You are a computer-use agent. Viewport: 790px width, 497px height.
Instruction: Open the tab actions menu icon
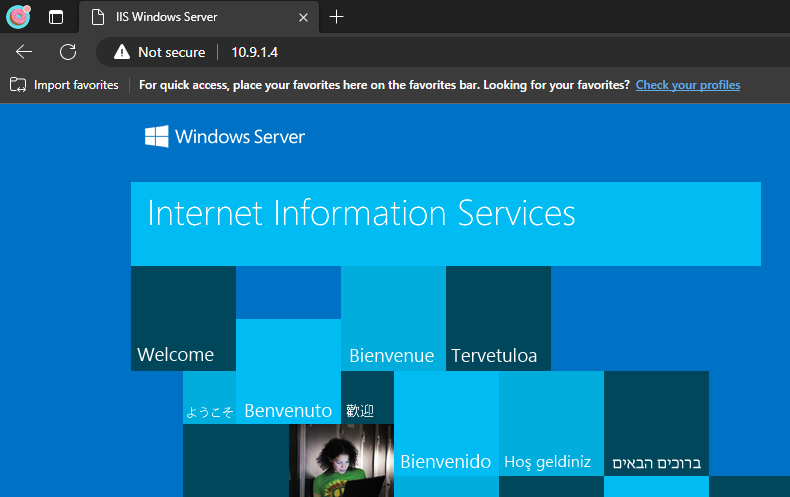pos(56,17)
